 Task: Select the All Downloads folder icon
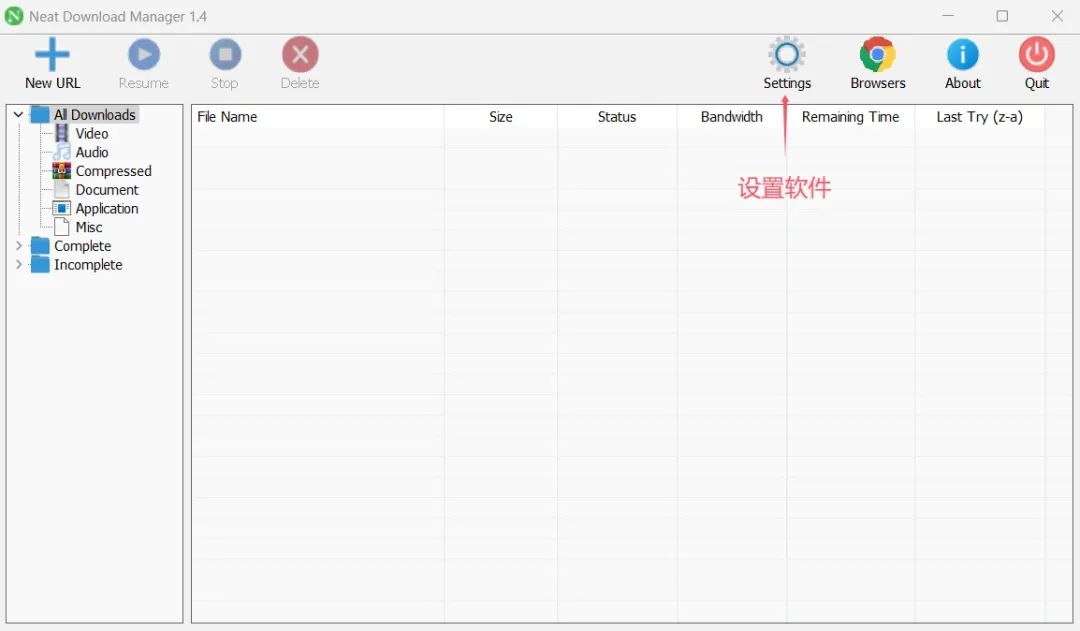click(x=40, y=114)
